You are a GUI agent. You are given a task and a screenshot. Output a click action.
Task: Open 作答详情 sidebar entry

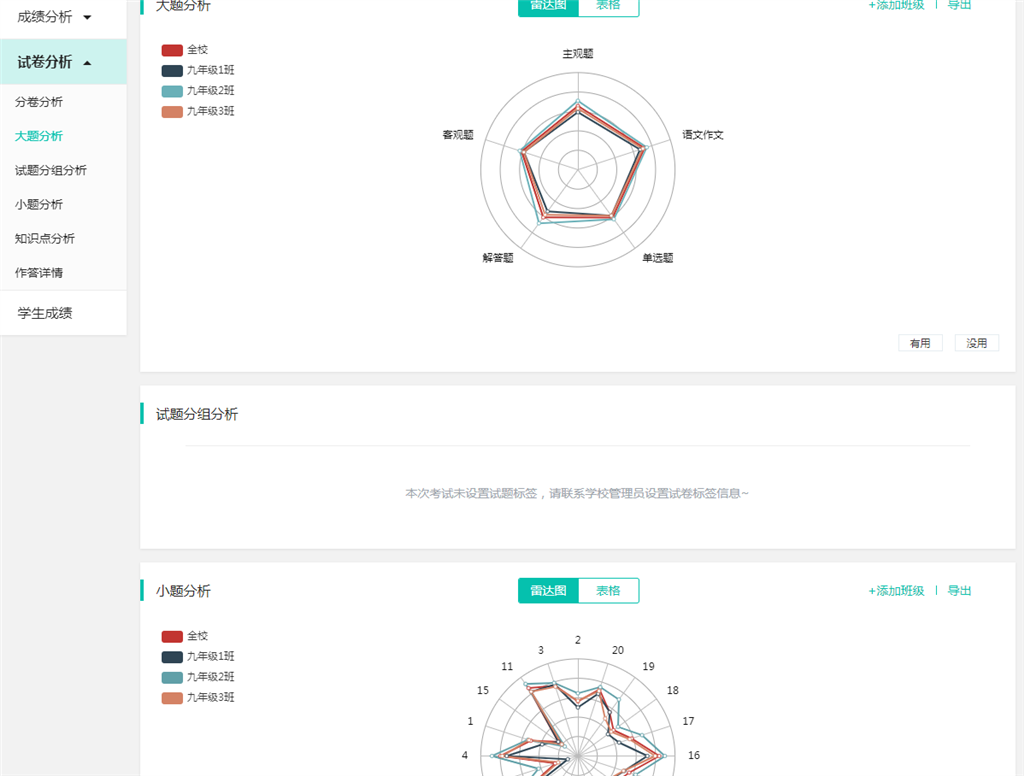pyautogui.click(x=39, y=273)
